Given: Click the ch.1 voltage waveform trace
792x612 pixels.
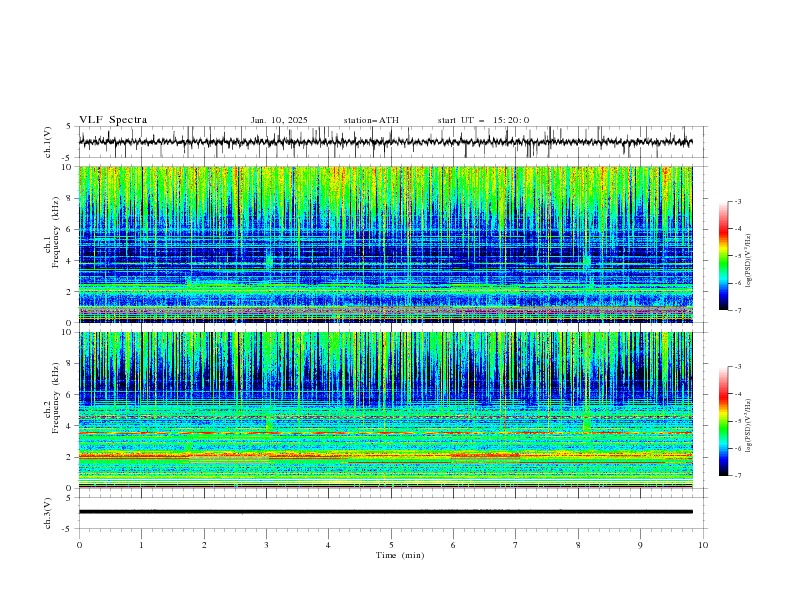Looking at the screenshot, I should (x=385, y=142).
